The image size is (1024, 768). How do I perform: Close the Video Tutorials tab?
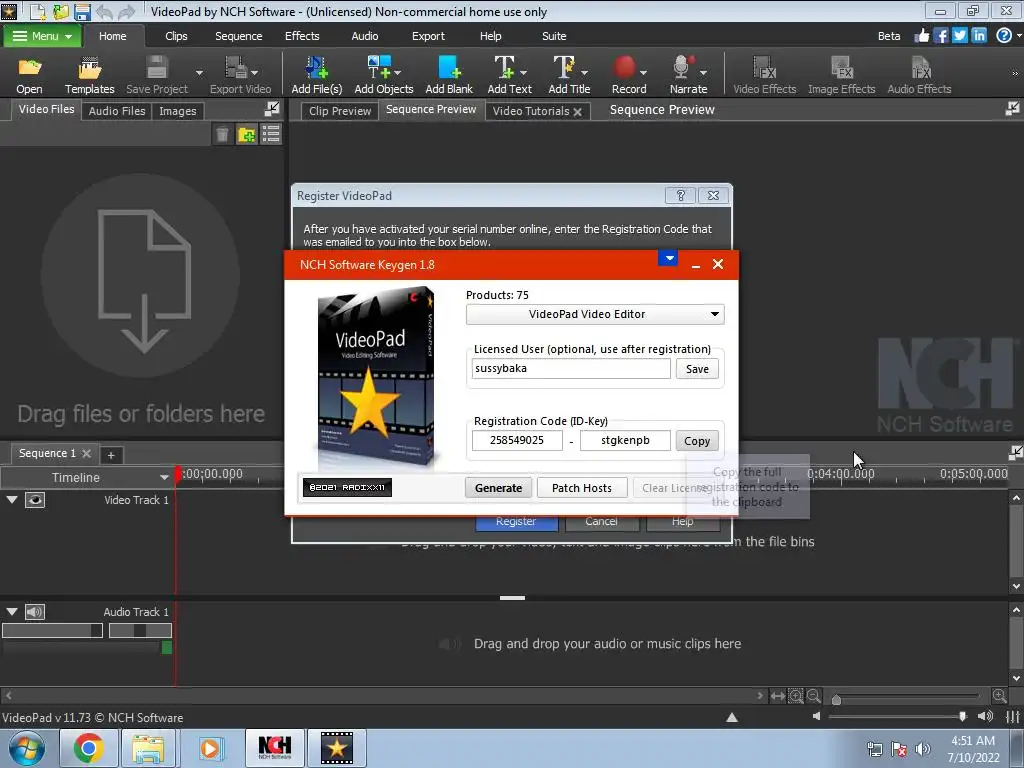pyautogui.click(x=578, y=112)
